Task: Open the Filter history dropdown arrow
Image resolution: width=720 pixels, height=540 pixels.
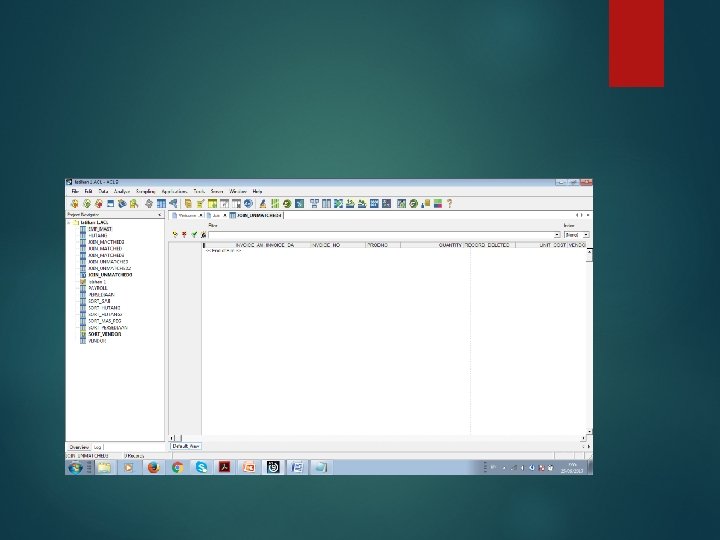Action: tap(557, 235)
